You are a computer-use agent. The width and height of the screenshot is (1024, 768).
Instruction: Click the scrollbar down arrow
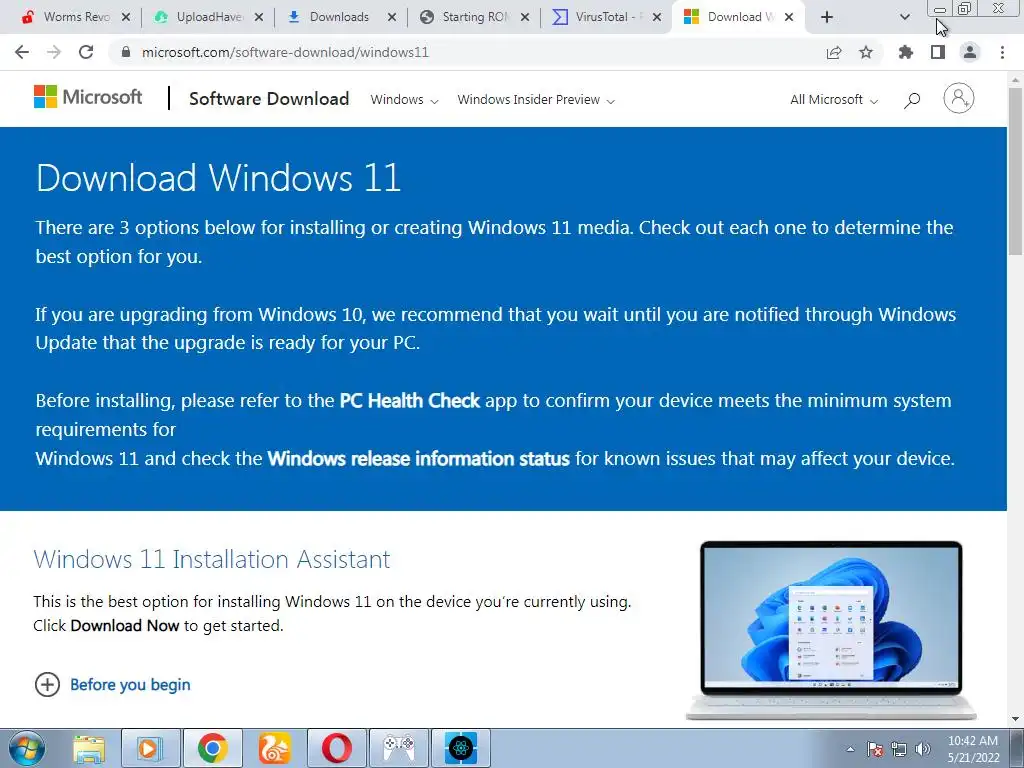point(1015,719)
